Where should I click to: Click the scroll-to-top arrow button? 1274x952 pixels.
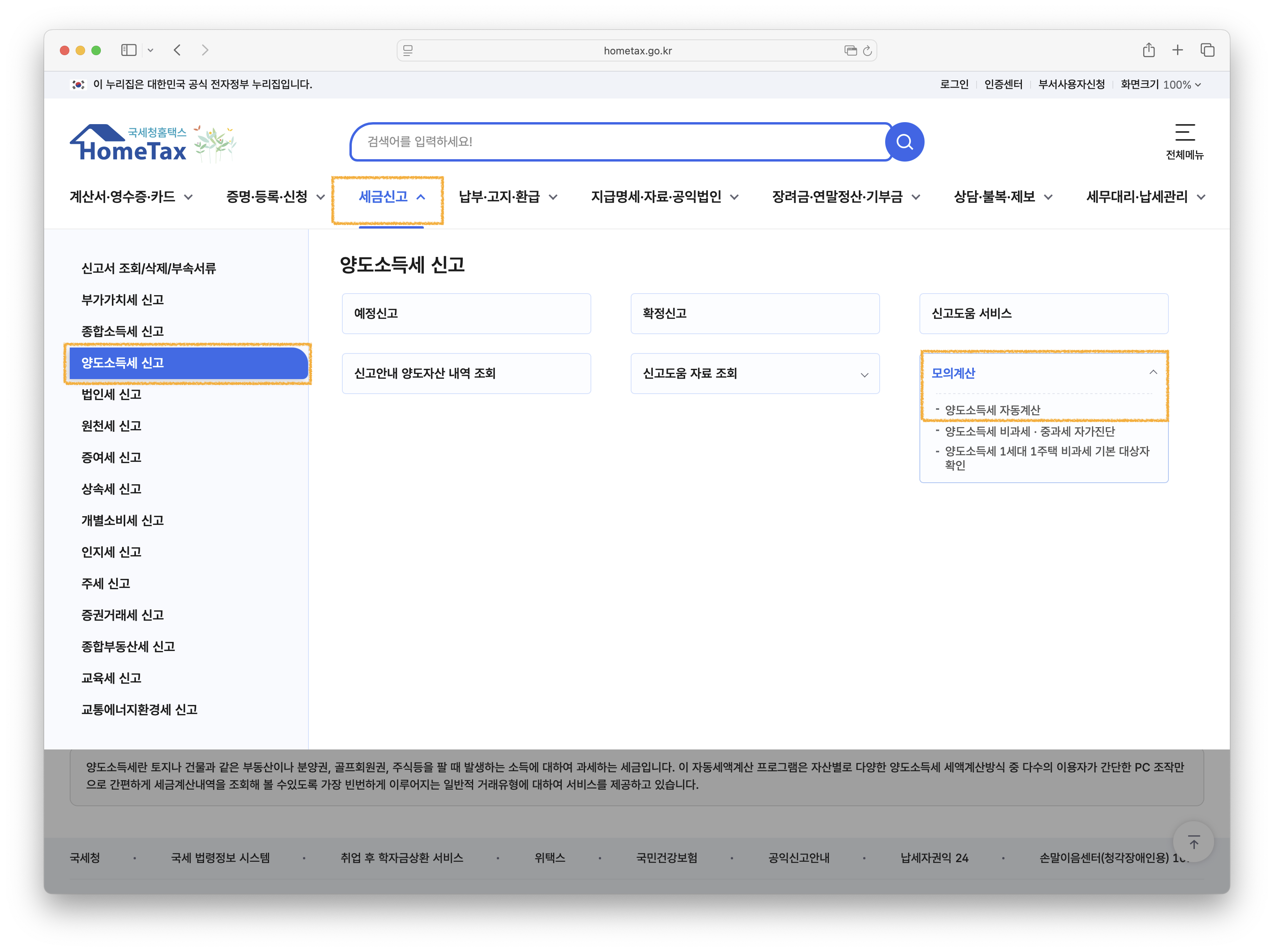pyautogui.click(x=1193, y=842)
